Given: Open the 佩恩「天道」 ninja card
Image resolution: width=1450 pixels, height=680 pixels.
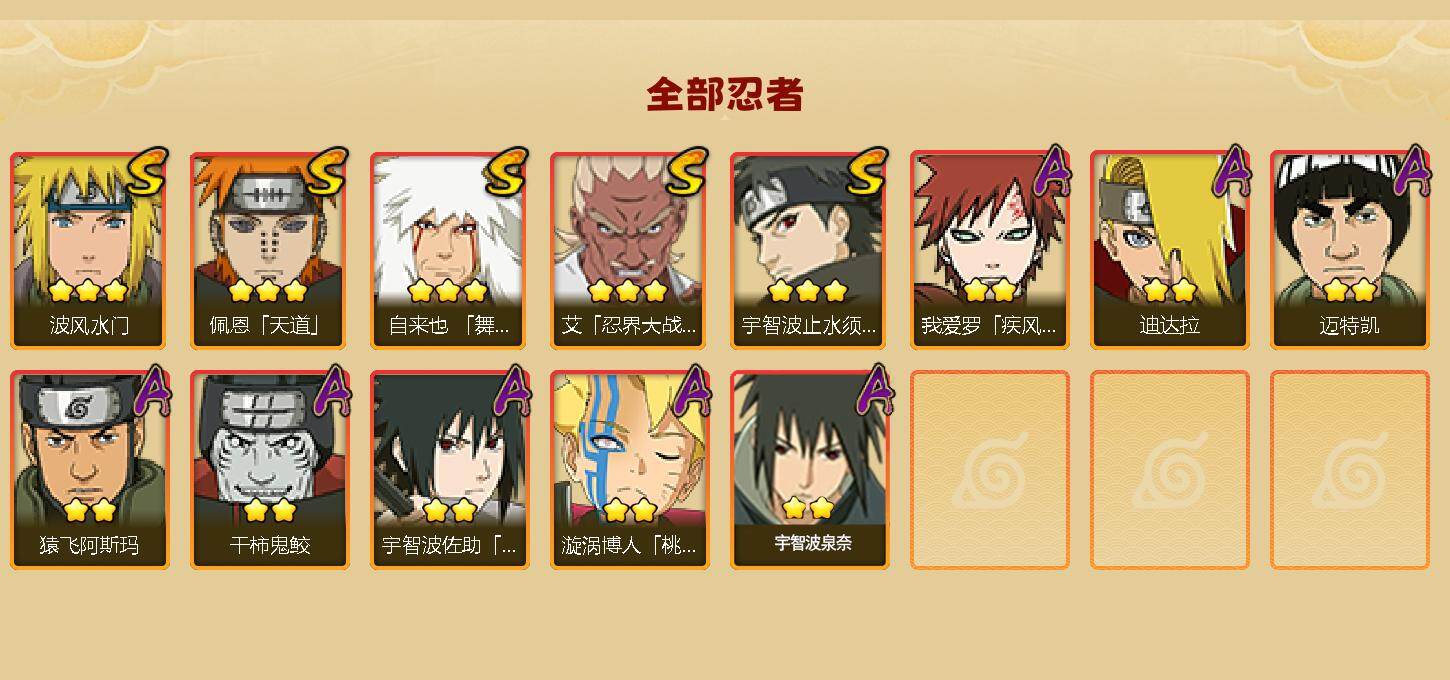Looking at the screenshot, I should click(270, 250).
